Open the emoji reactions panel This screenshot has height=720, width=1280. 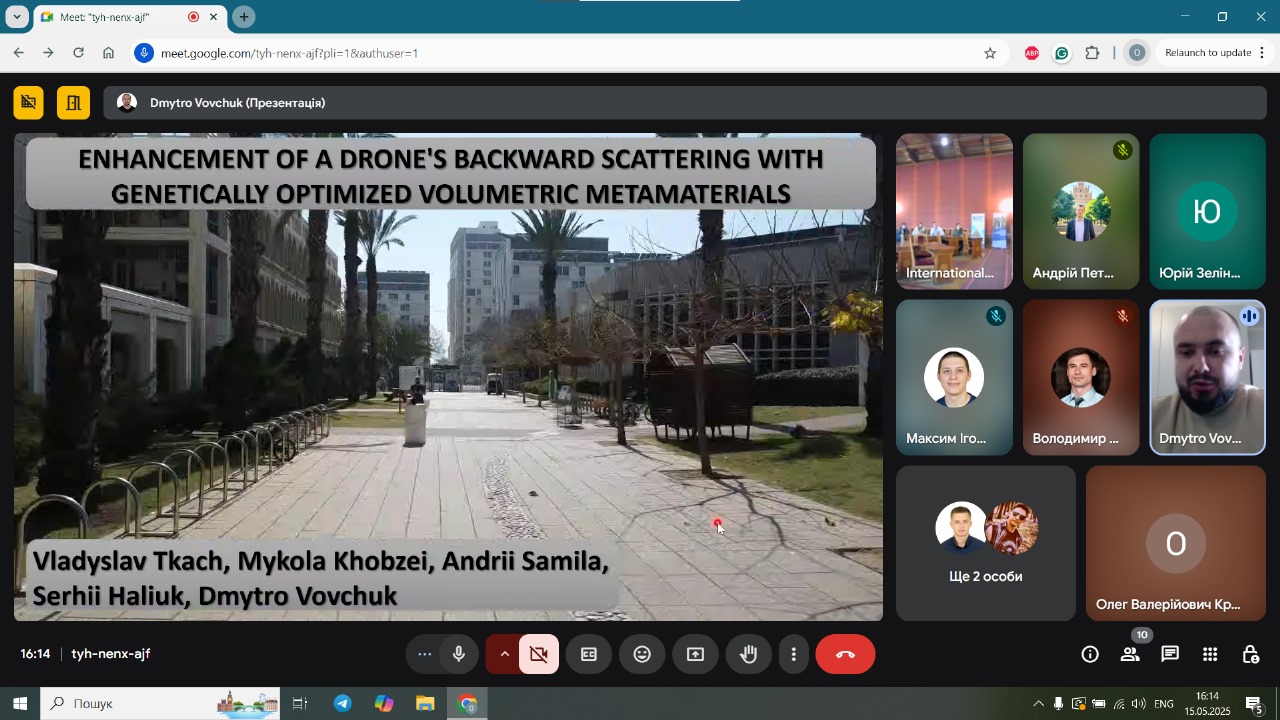(642, 654)
